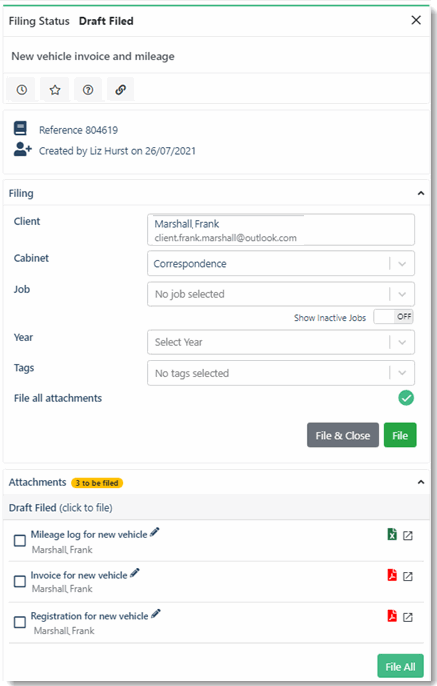Click the File All button
The width and height of the screenshot is (437, 686).
click(400, 666)
